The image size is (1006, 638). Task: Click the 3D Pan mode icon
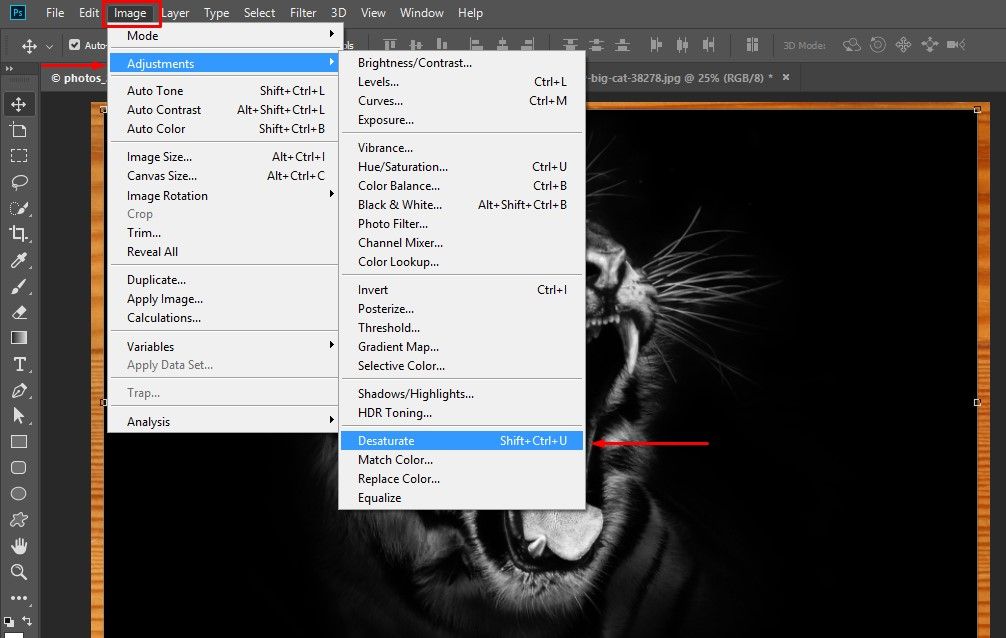[903, 44]
